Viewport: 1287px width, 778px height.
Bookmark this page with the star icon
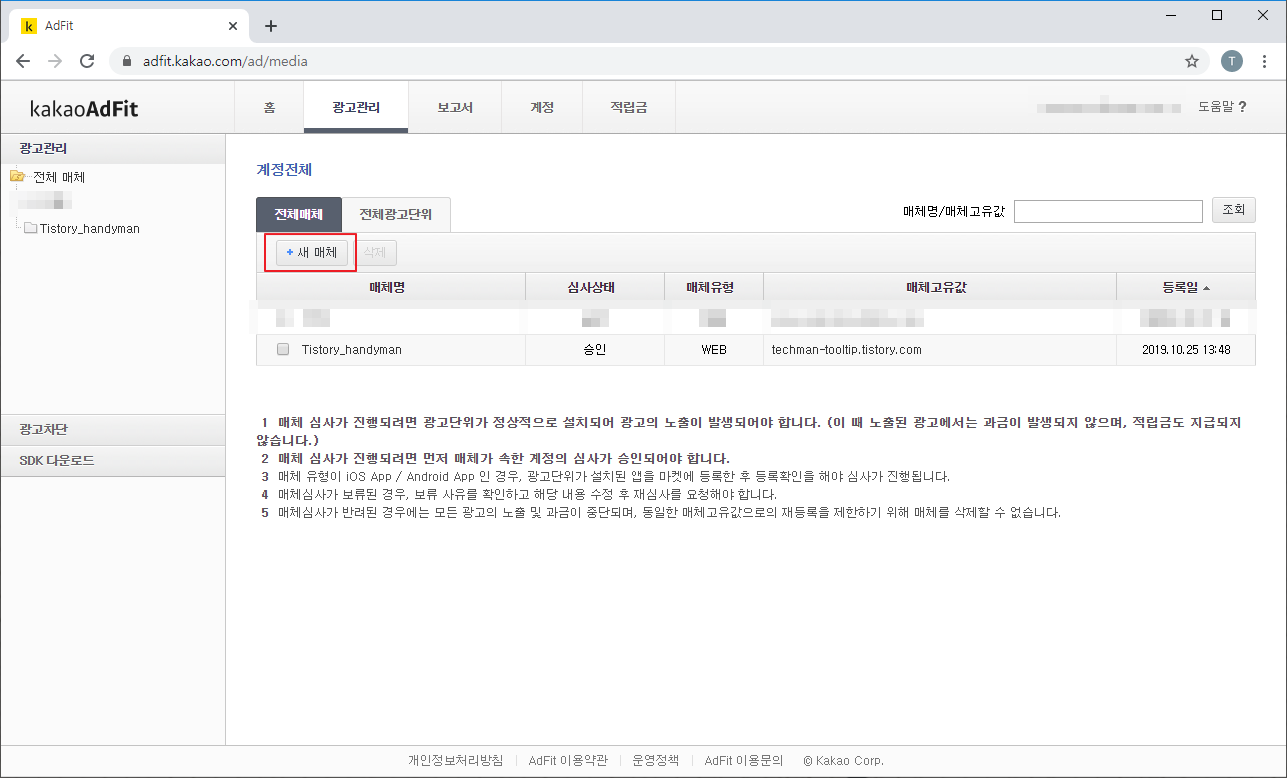[1192, 61]
